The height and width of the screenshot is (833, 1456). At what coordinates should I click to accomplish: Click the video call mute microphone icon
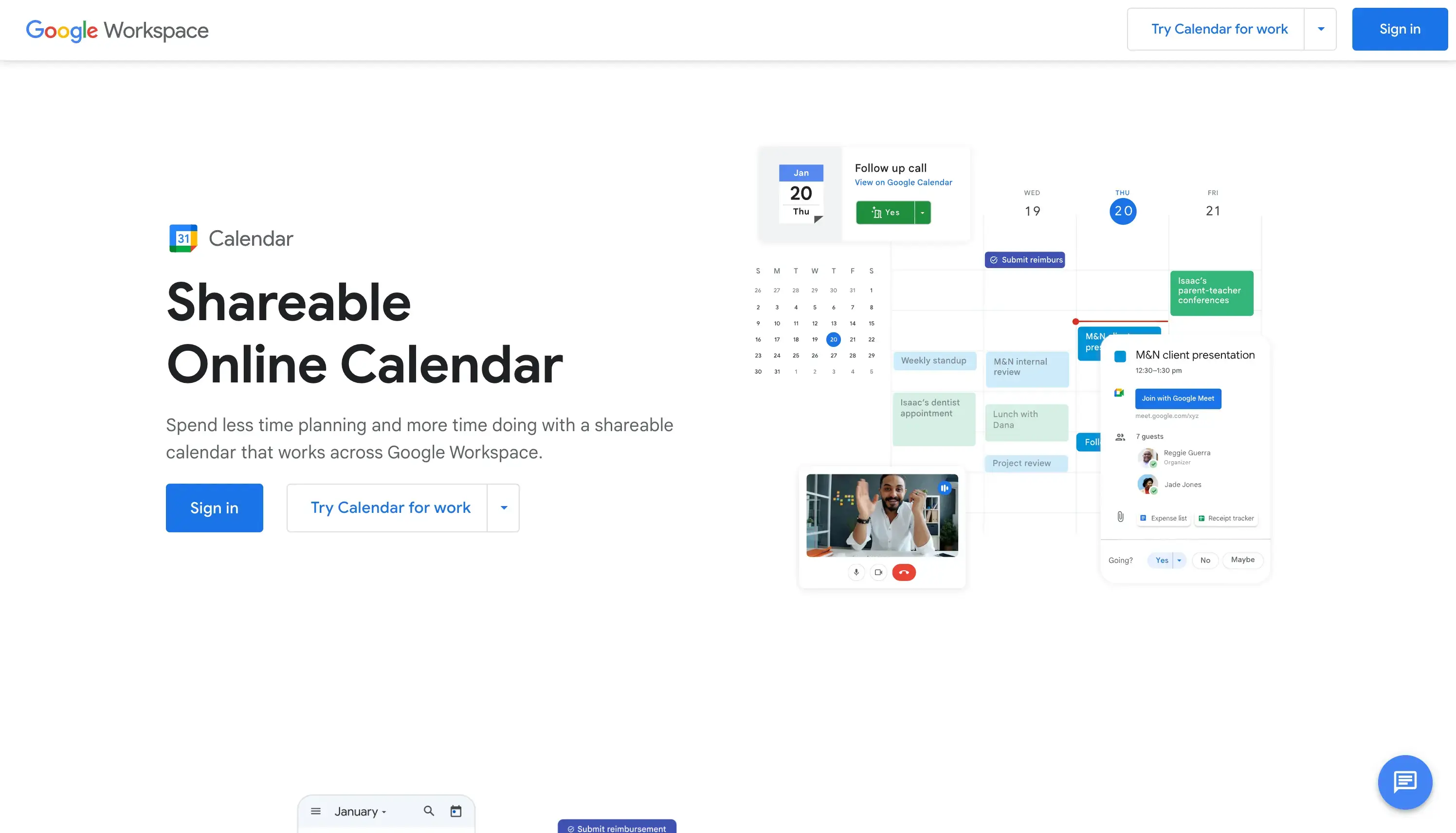coord(857,572)
